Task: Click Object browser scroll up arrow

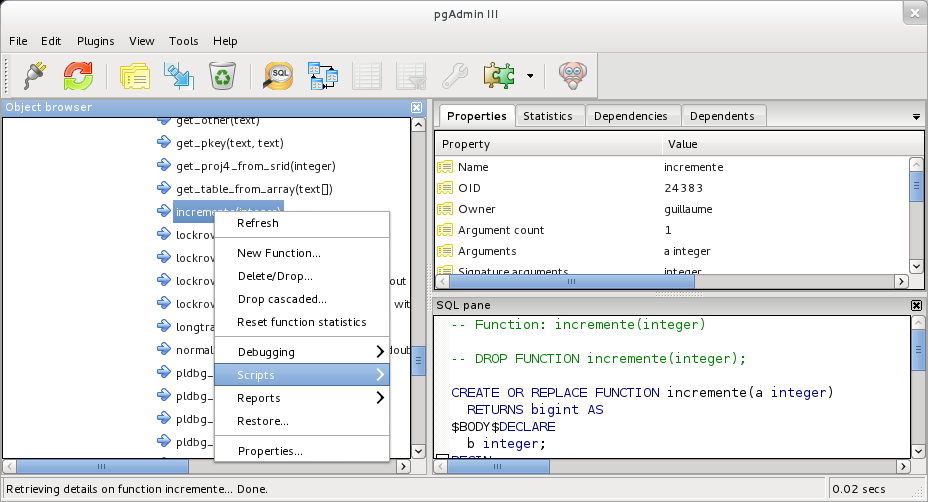Action: click(x=418, y=125)
